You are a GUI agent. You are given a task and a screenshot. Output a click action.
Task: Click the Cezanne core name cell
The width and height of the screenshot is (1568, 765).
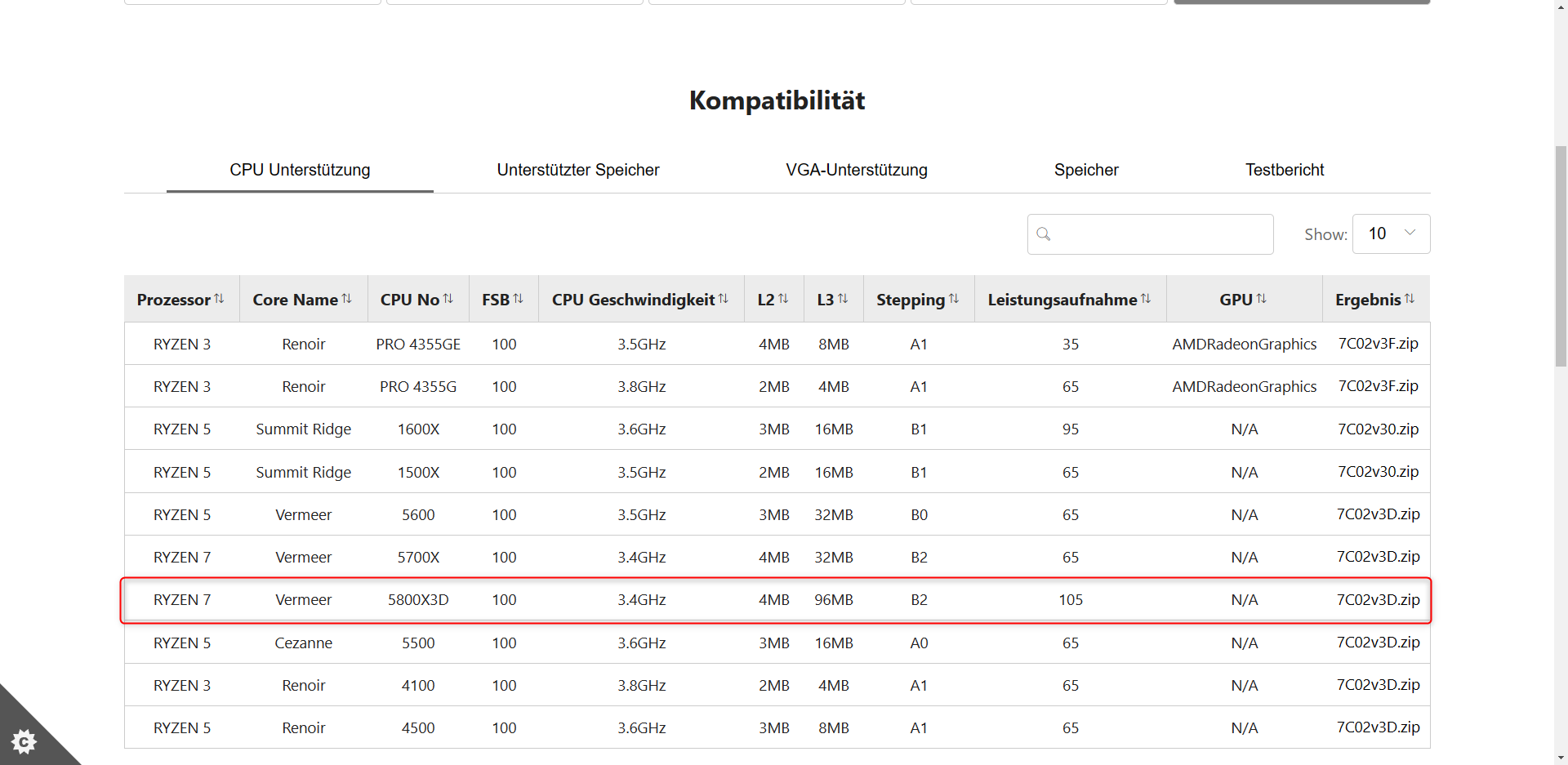[x=304, y=643]
